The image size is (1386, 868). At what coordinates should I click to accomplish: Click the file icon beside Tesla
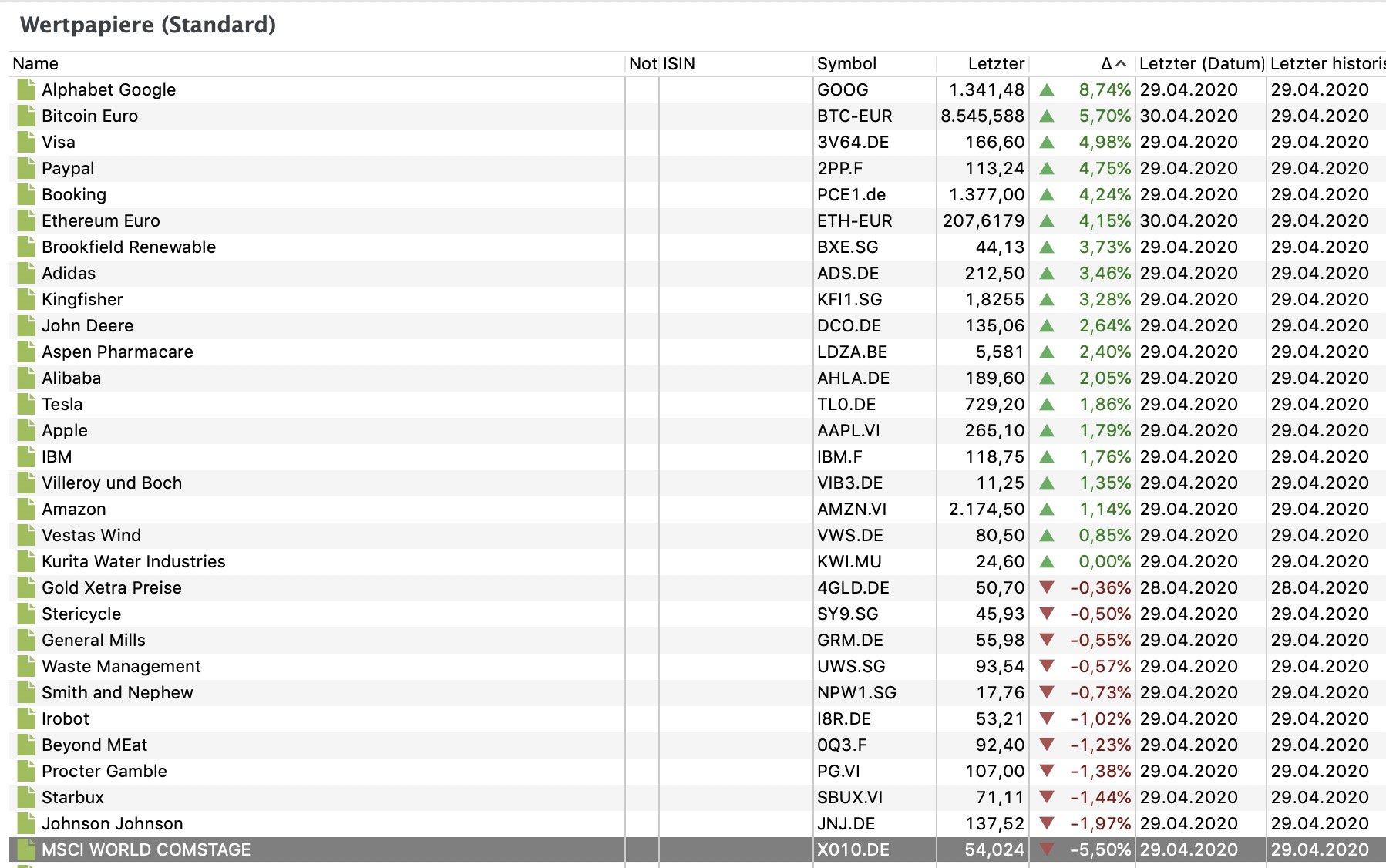pos(26,404)
